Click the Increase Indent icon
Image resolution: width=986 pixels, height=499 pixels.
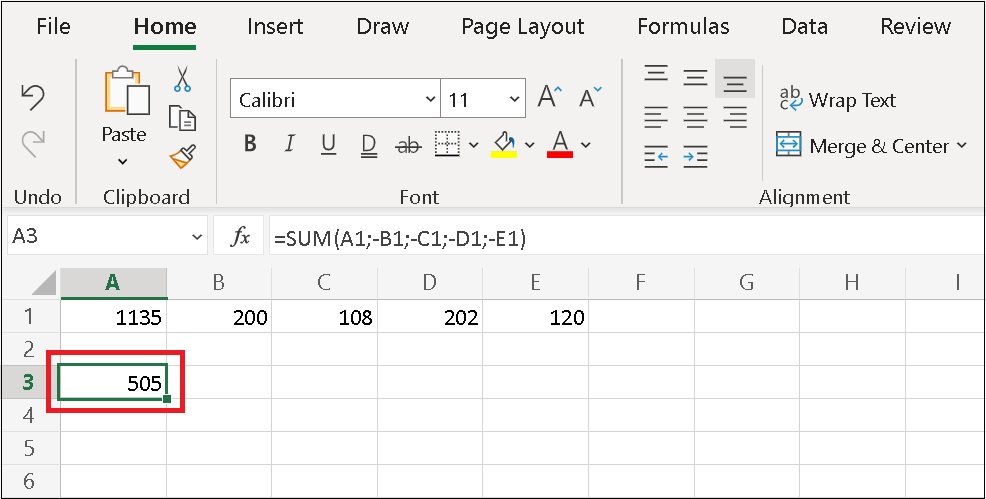[695, 156]
